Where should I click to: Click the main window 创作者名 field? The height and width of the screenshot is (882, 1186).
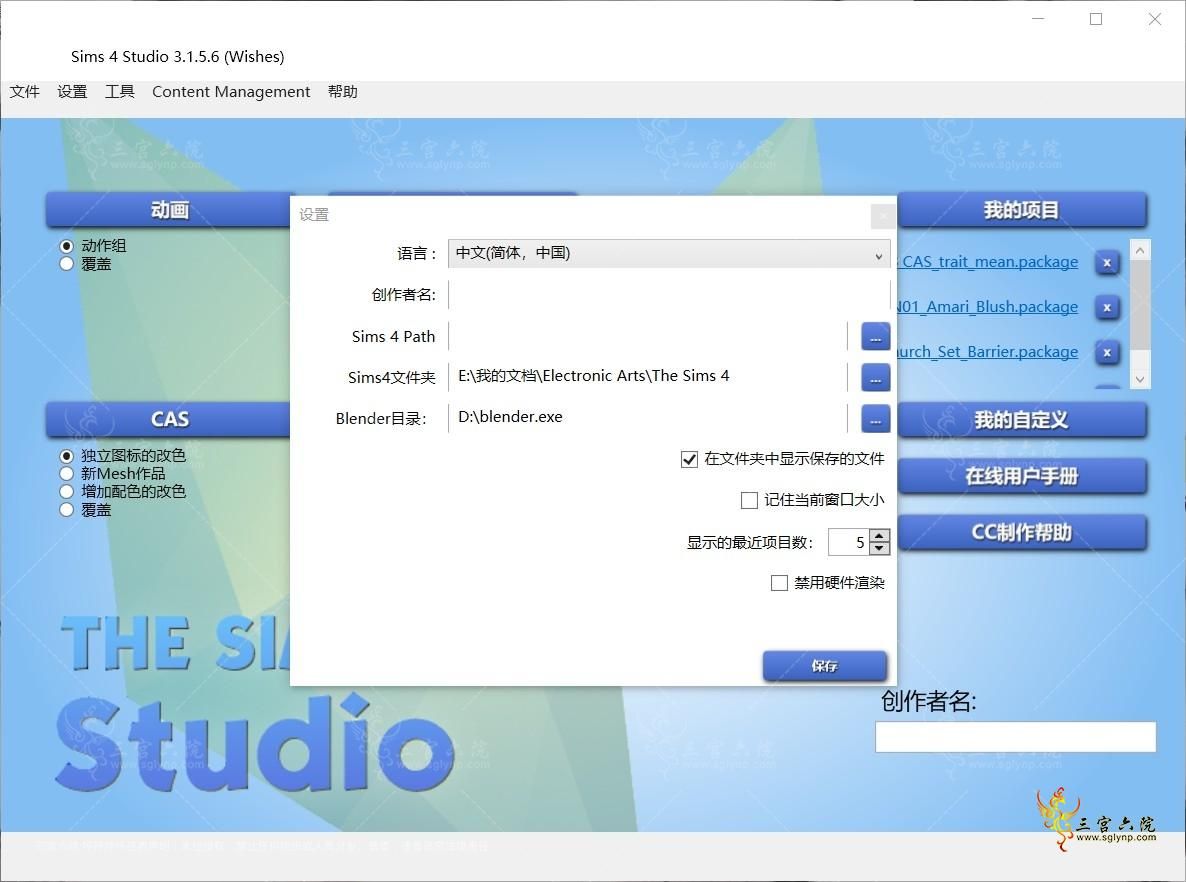[1015, 737]
